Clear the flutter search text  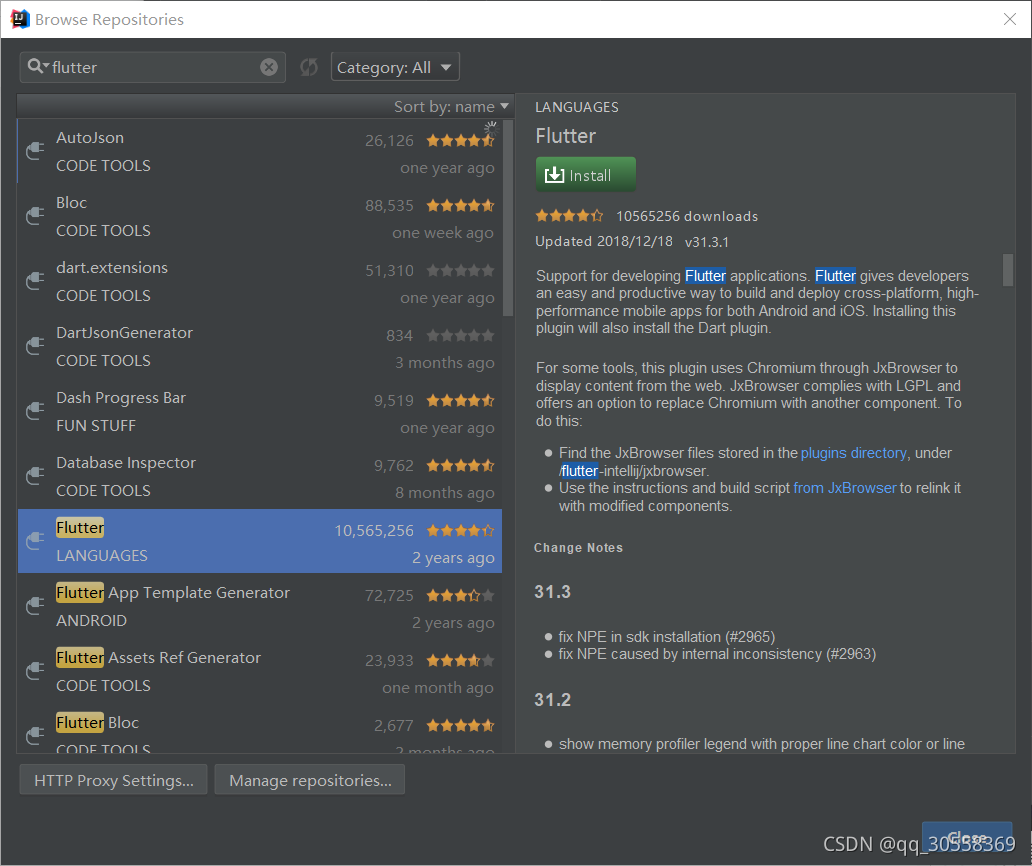coord(269,67)
